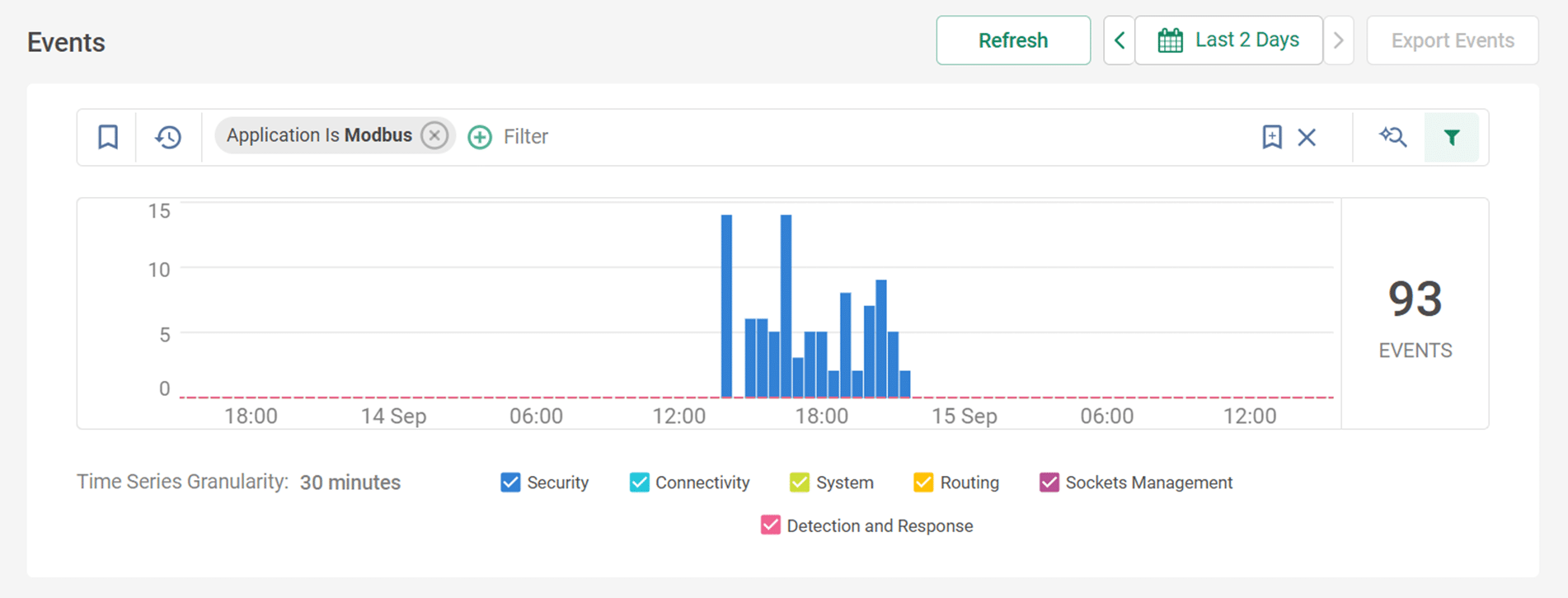Open the Last 2 Days date picker

1246,40
